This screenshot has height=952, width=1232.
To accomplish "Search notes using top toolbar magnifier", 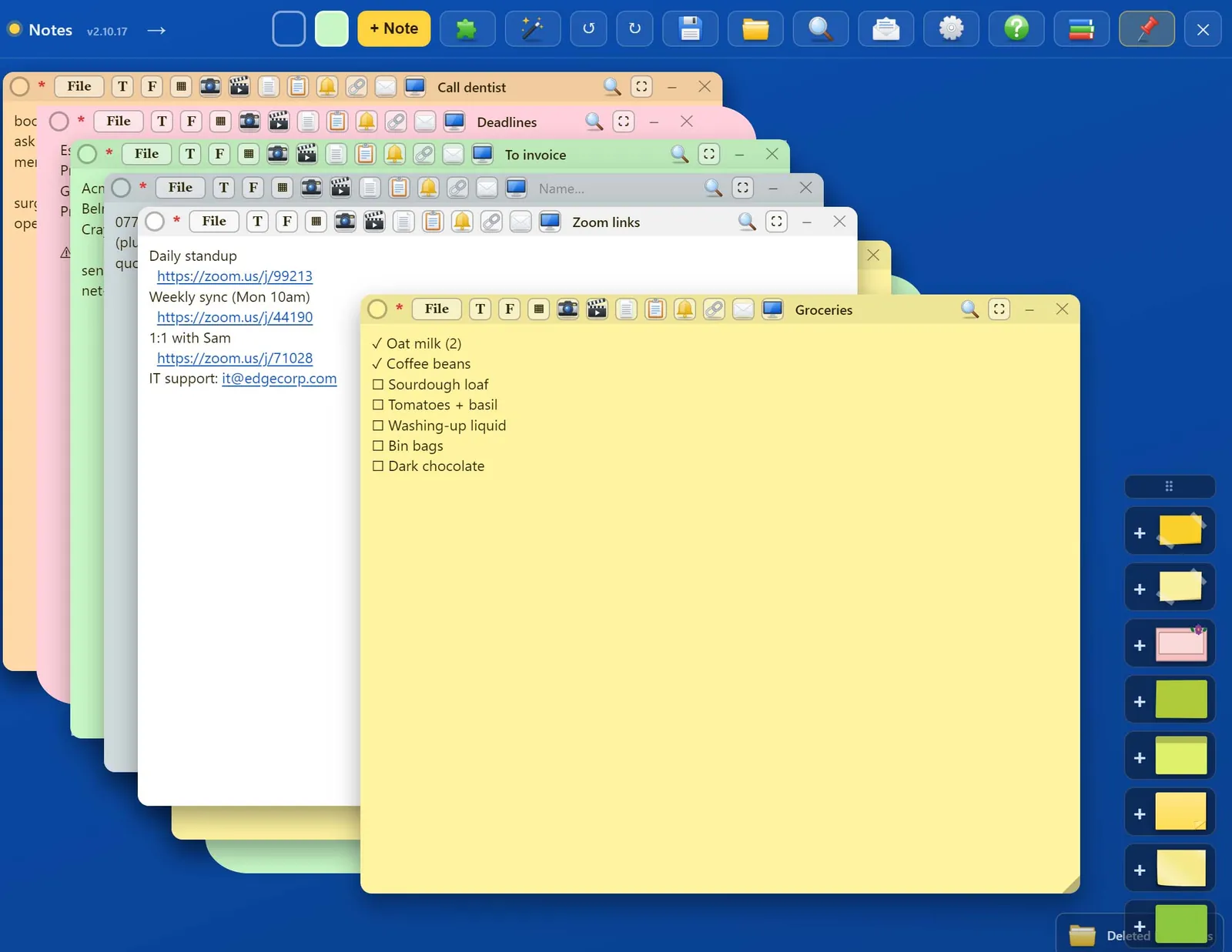I will click(821, 29).
